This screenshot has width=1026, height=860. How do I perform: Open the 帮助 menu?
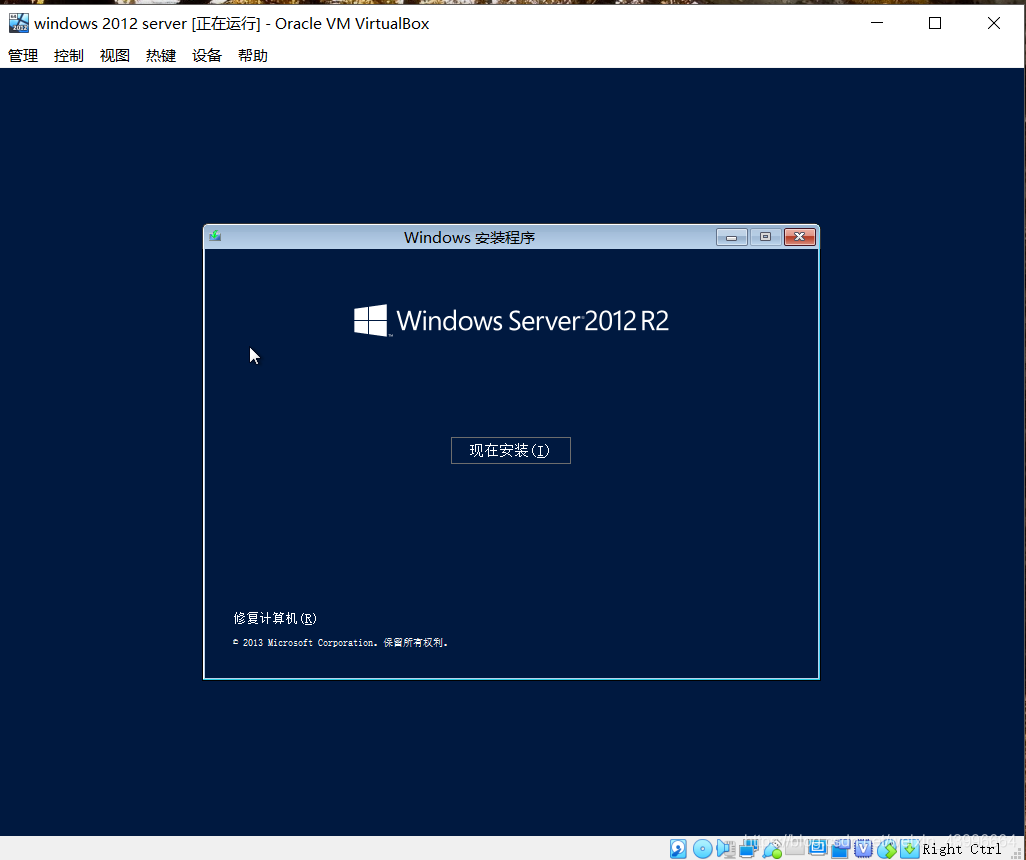253,56
